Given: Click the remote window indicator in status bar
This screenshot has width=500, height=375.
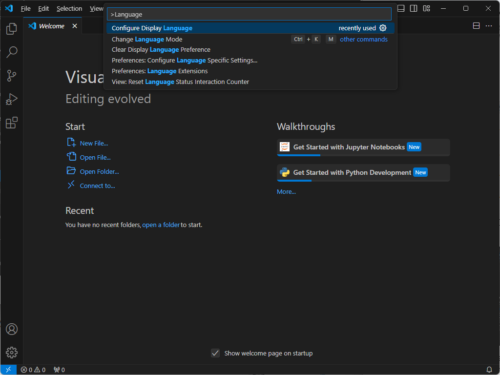Looking at the screenshot, I should (x=8, y=369).
